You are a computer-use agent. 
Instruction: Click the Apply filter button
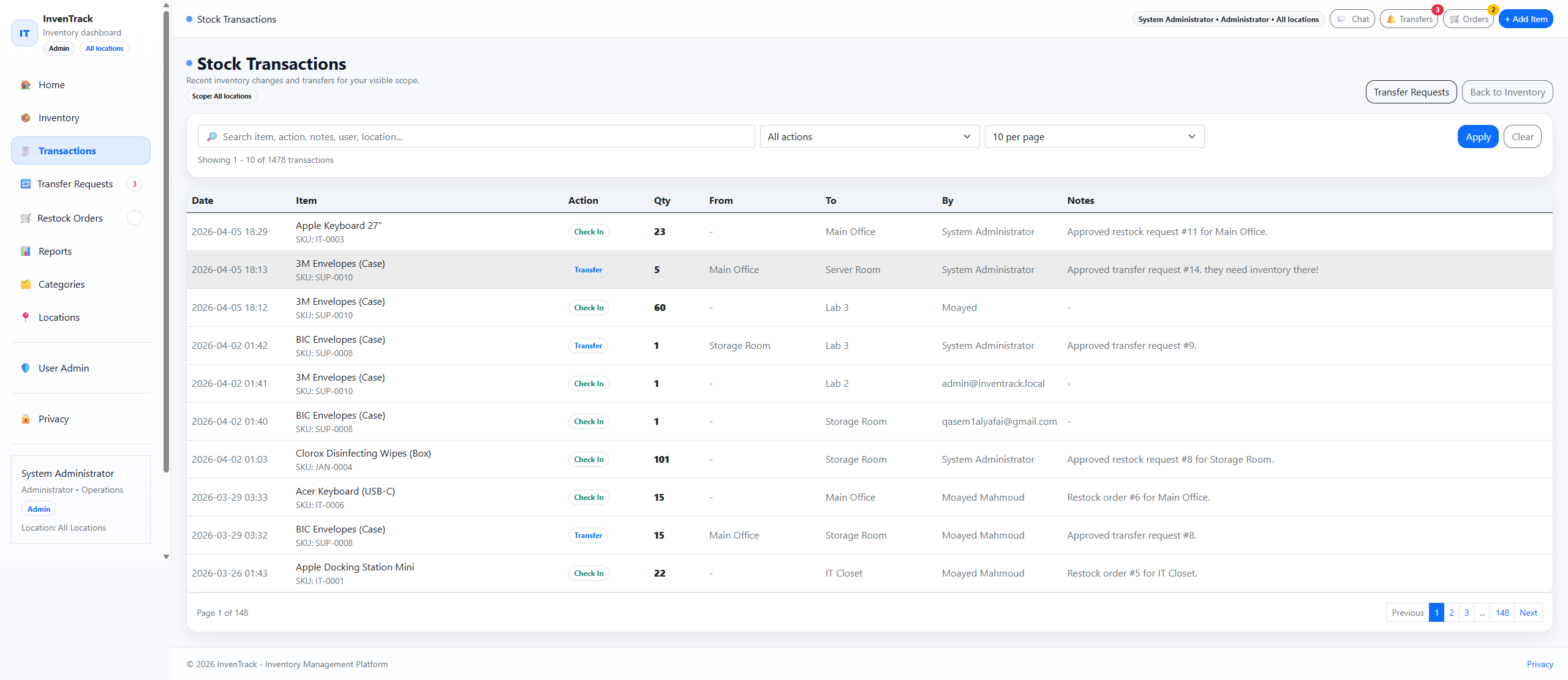pyautogui.click(x=1478, y=136)
